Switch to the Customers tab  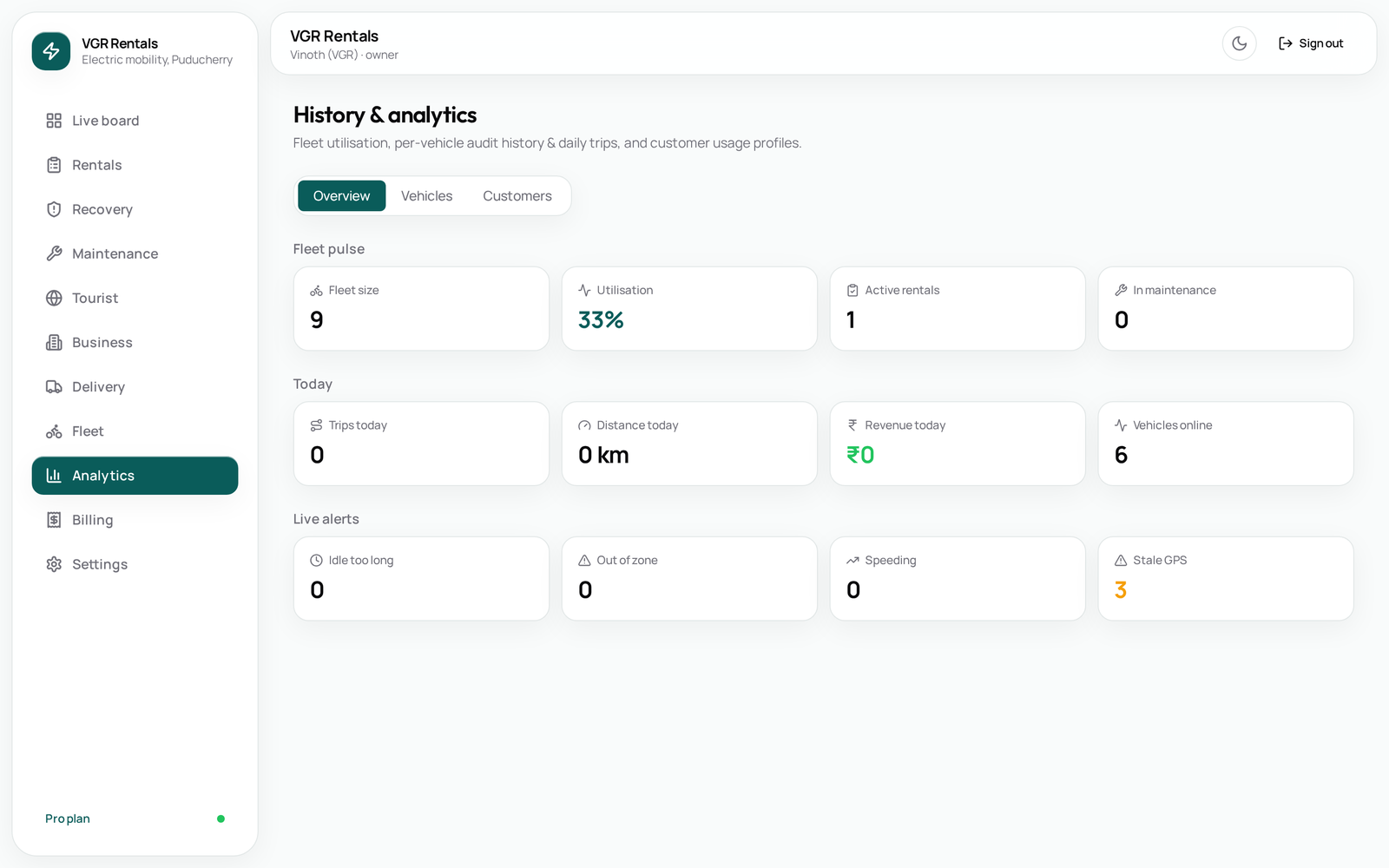(x=517, y=196)
